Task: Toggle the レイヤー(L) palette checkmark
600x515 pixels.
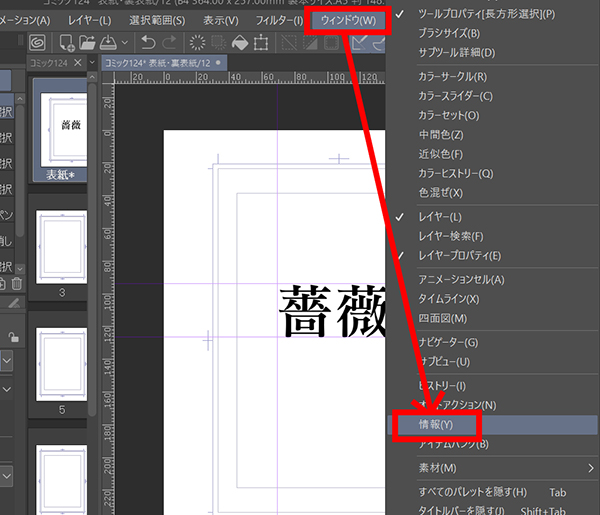Action: pyautogui.click(x=440, y=216)
